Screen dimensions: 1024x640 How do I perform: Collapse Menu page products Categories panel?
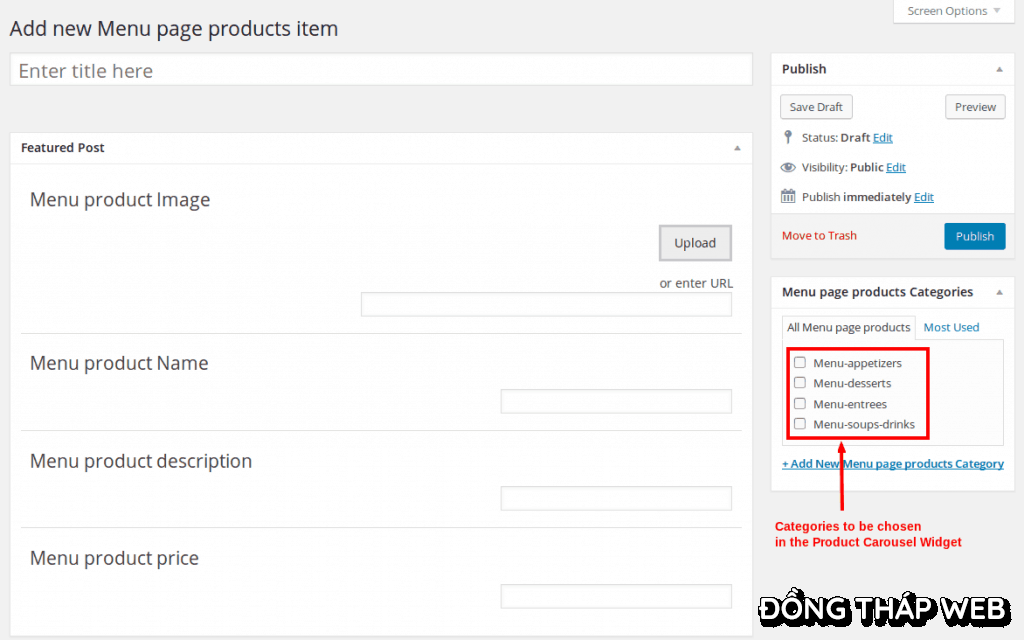pyautogui.click(x=999, y=293)
